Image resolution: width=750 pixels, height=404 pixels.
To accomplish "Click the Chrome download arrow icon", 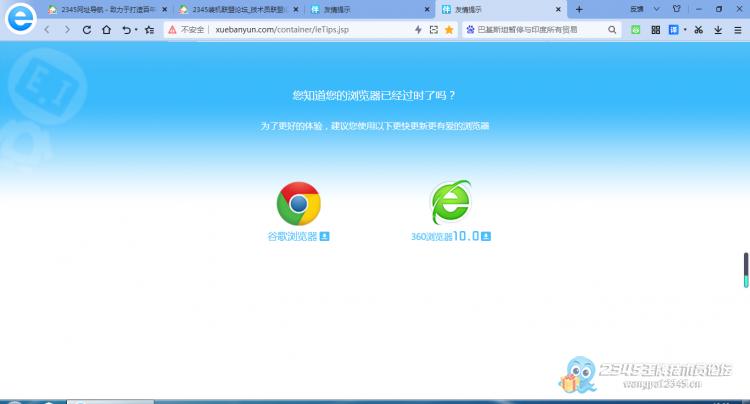I will (x=324, y=236).
